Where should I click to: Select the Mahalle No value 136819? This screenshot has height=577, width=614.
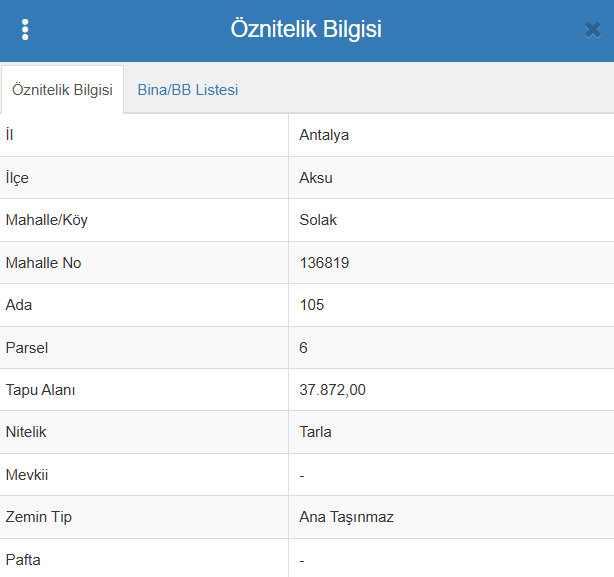click(x=324, y=263)
